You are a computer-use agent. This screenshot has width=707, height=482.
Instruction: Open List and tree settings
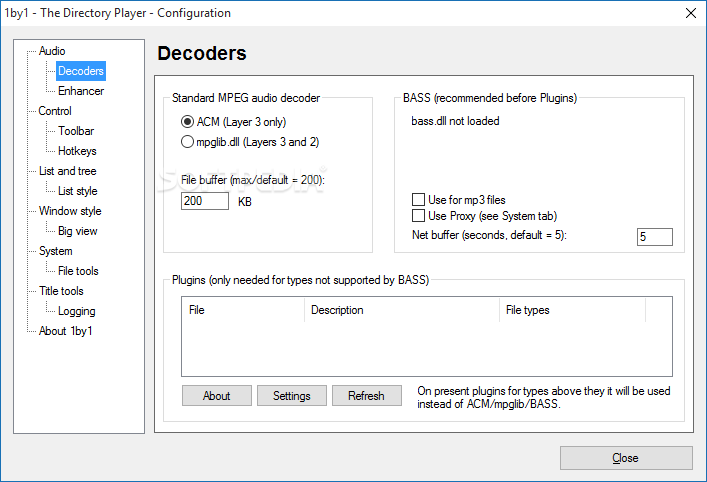pos(68,171)
